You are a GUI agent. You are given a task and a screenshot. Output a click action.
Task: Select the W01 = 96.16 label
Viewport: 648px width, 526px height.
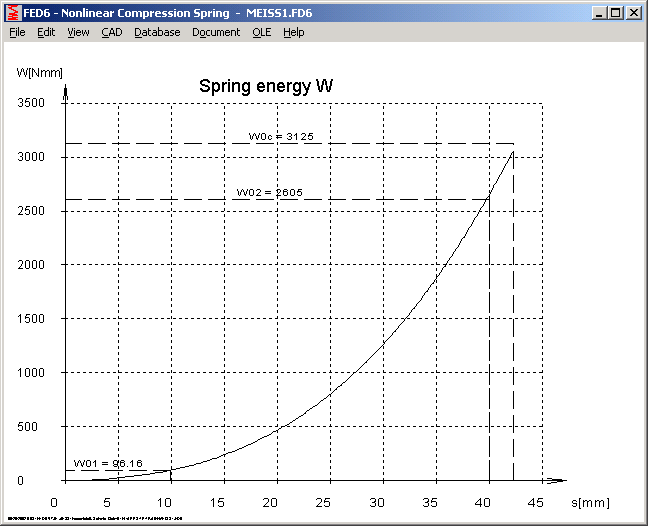tap(107, 463)
